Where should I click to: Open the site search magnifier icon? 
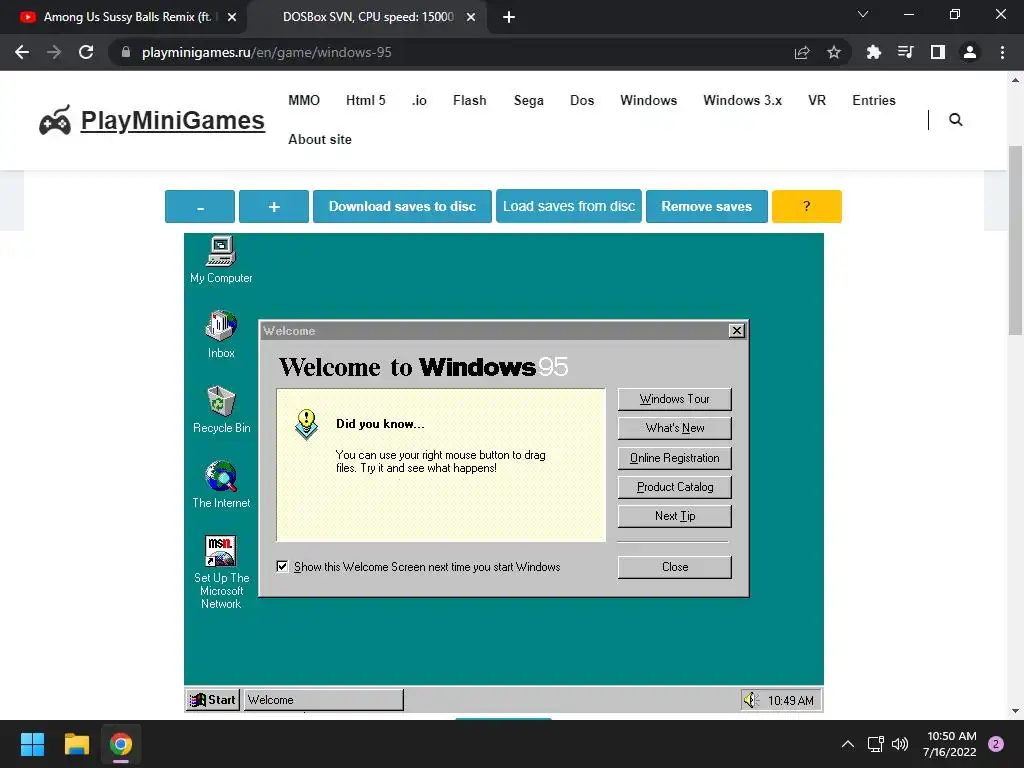click(x=955, y=120)
